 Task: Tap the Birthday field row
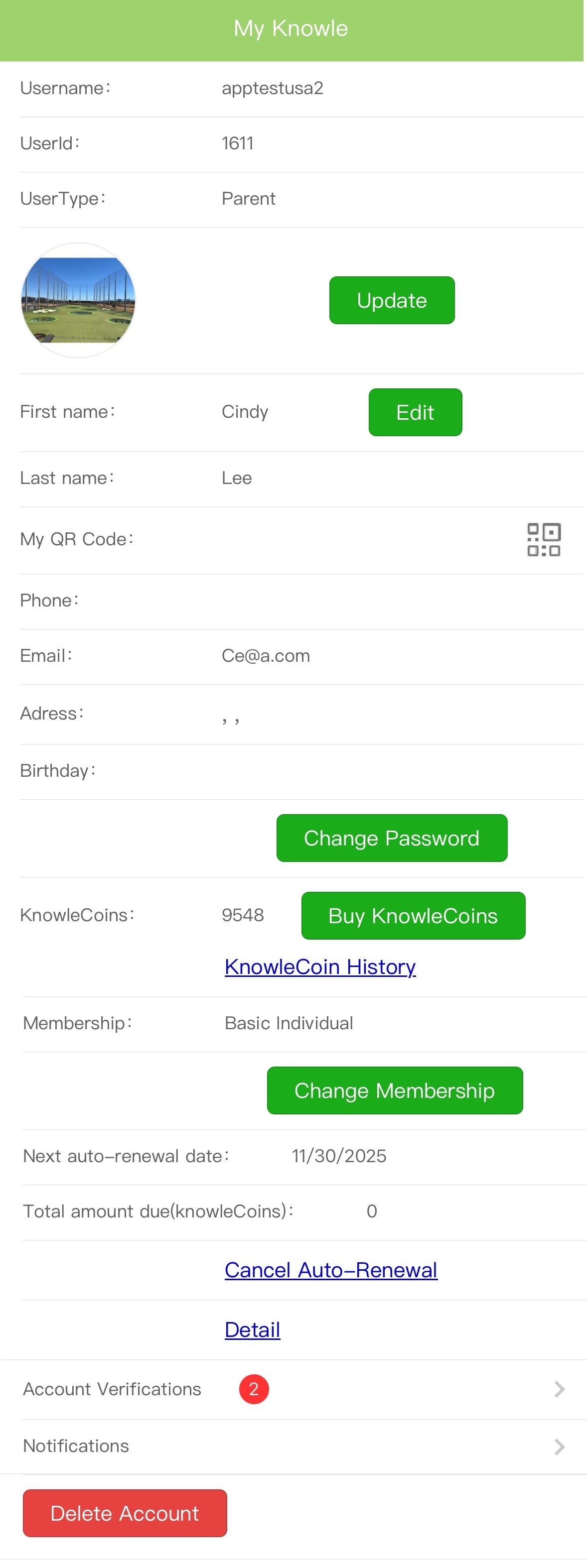coord(293,771)
